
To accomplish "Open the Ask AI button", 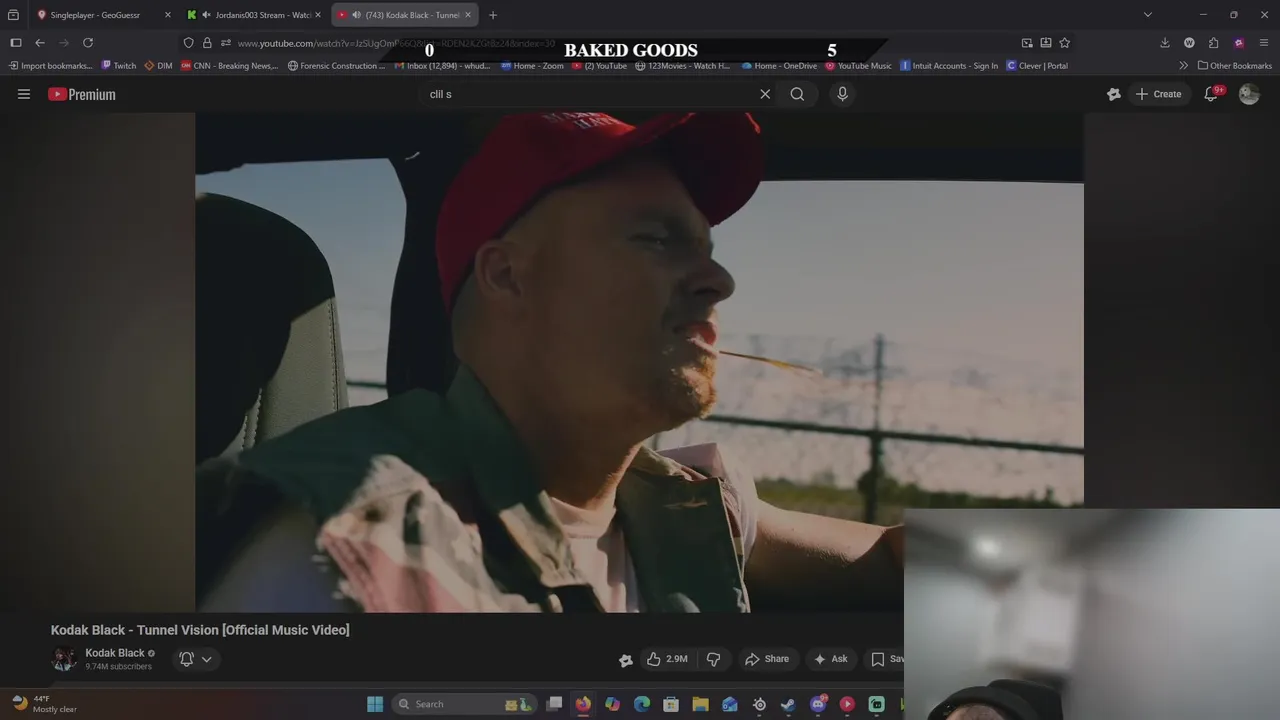I will 830,659.
